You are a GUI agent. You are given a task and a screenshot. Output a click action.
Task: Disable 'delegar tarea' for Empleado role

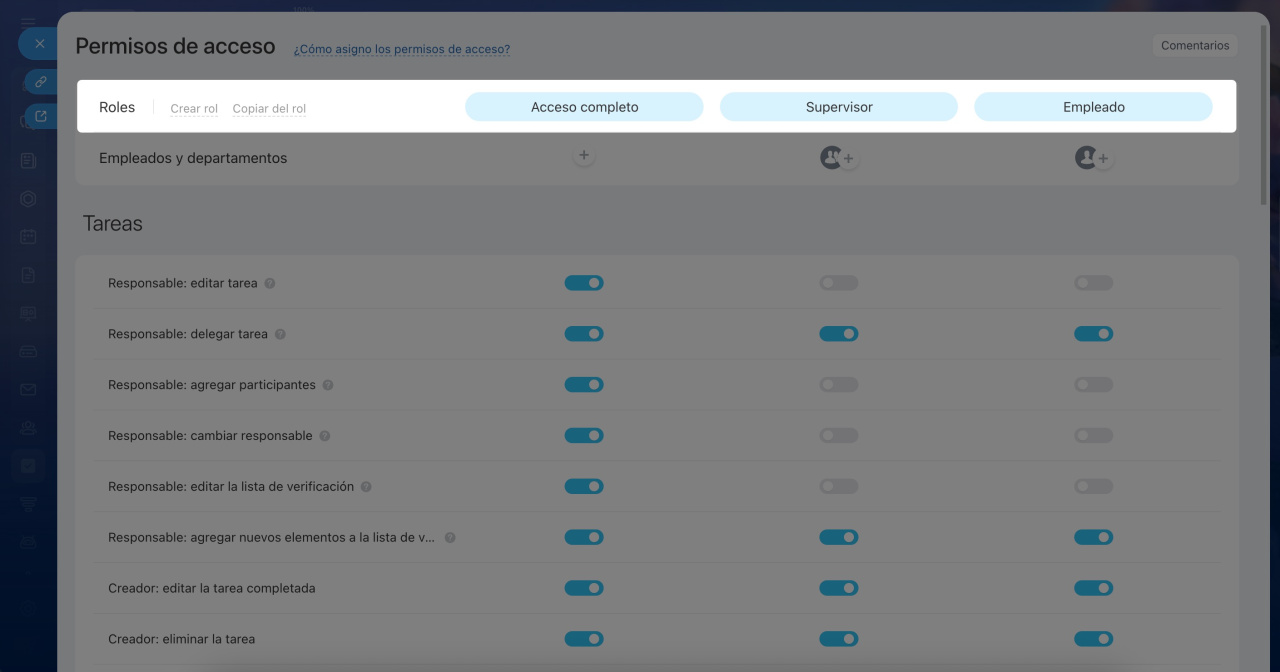pos(1093,334)
